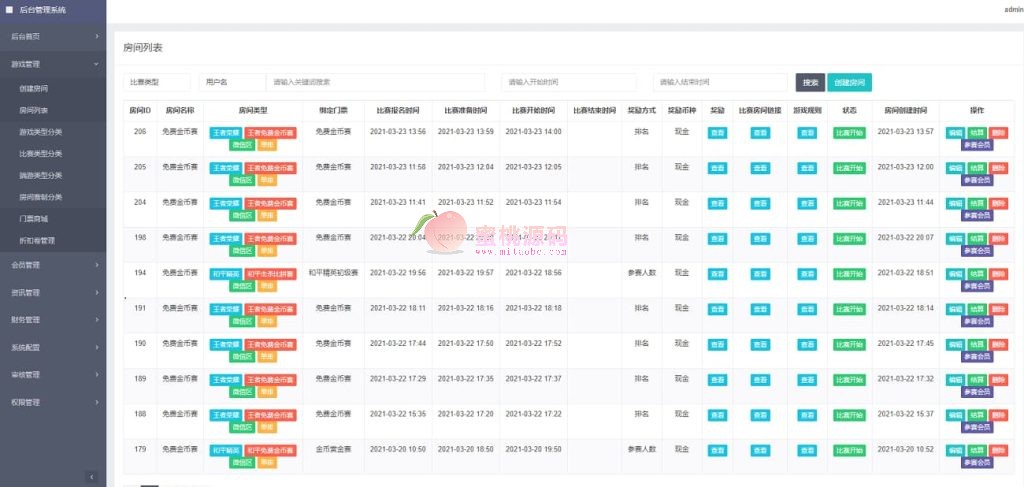The height and width of the screenshot is (487, 1024).
Task: Click the sidebar collapse arrow at bottom
Action: tap(91, 477)
